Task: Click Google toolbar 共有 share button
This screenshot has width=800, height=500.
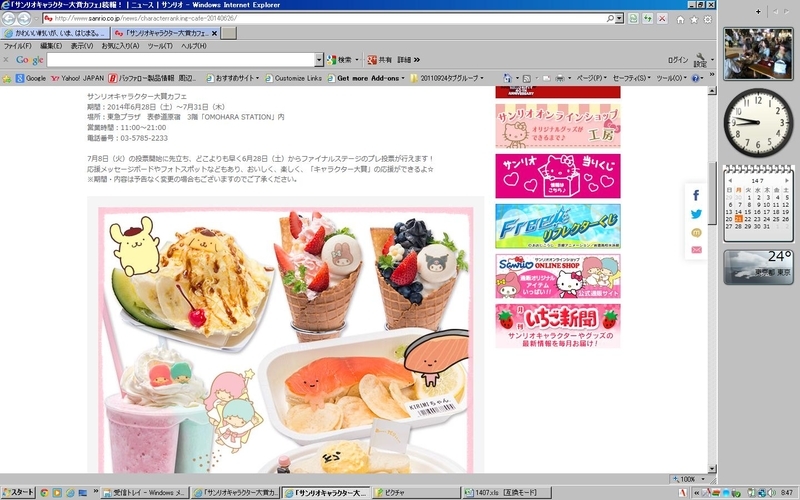Action: tap(380, 60)
